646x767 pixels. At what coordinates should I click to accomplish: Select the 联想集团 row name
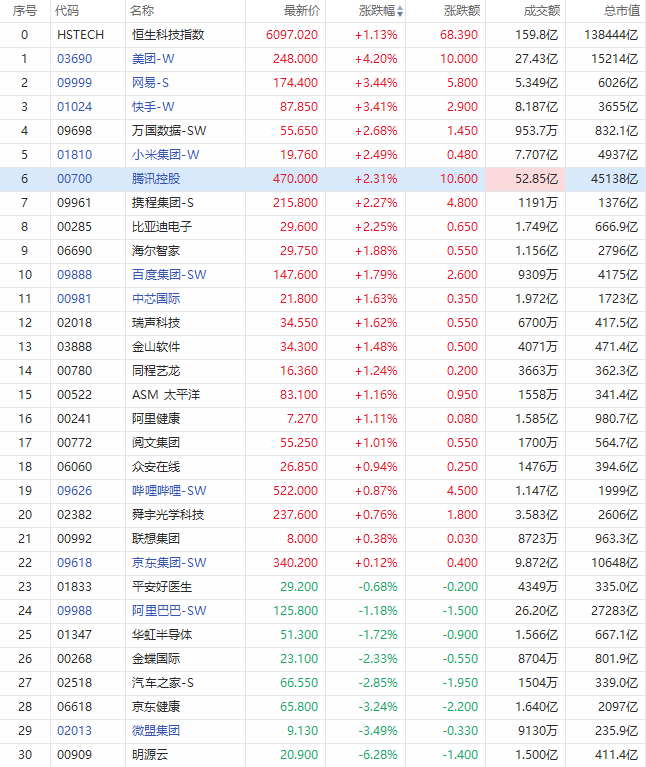pos(156,539)
